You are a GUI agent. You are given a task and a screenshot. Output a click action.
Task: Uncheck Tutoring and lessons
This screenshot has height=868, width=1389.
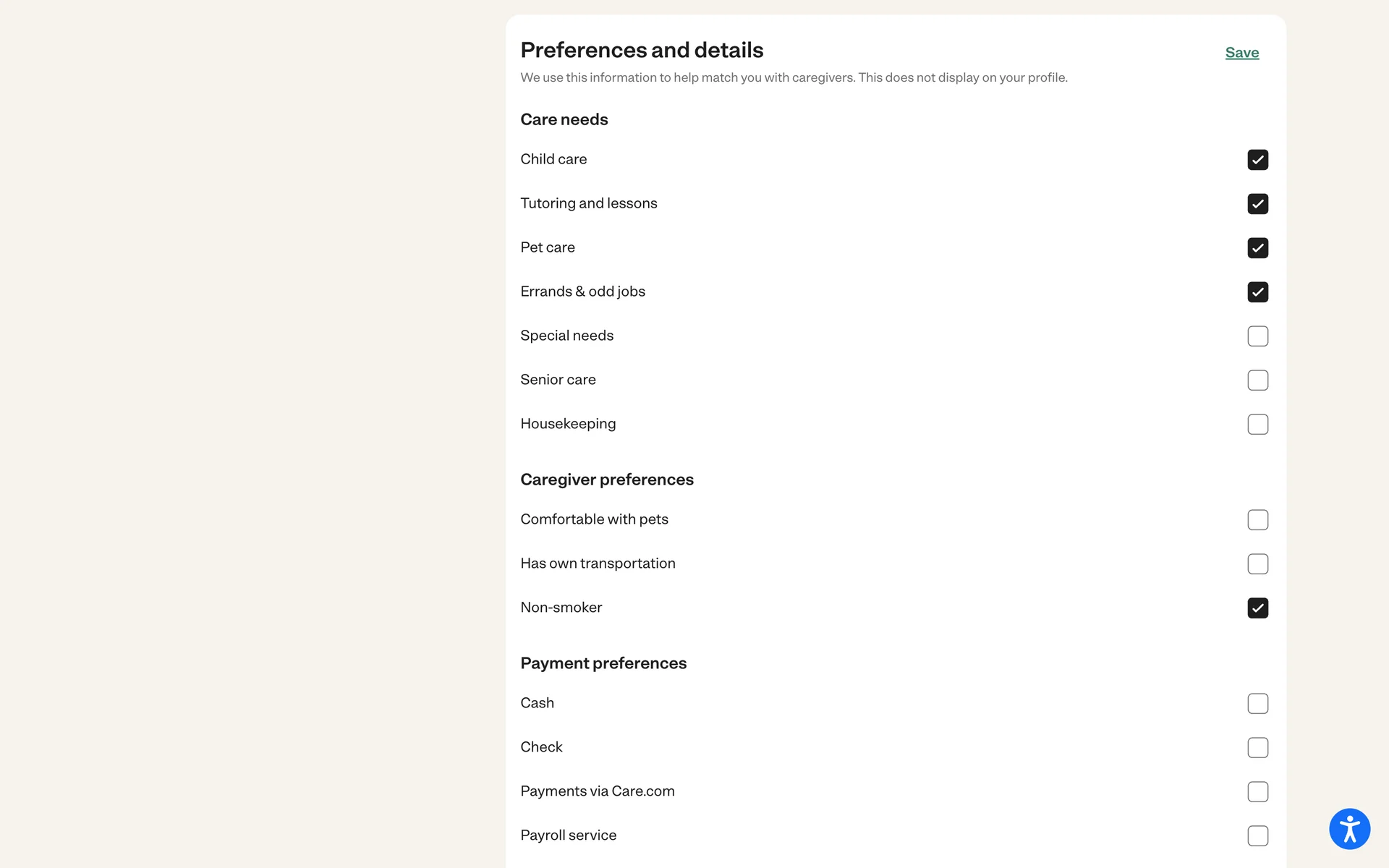1257,204
